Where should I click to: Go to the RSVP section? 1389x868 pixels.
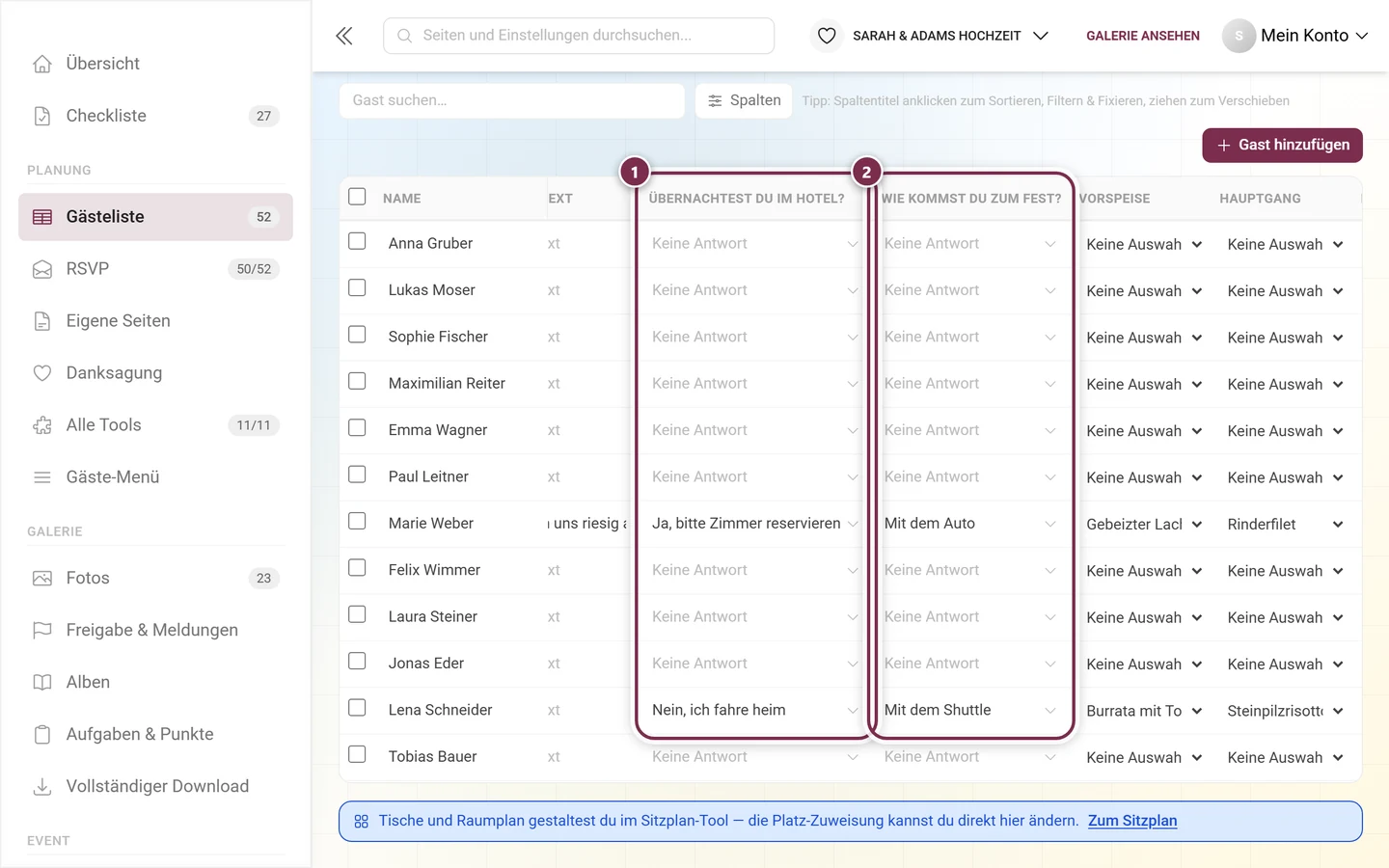point(155,269)
